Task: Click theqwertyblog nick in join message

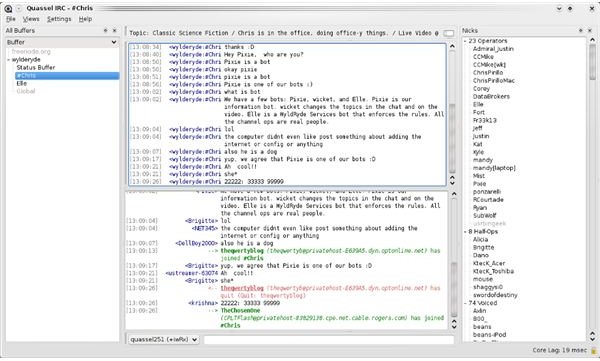Action: [242, 251]
